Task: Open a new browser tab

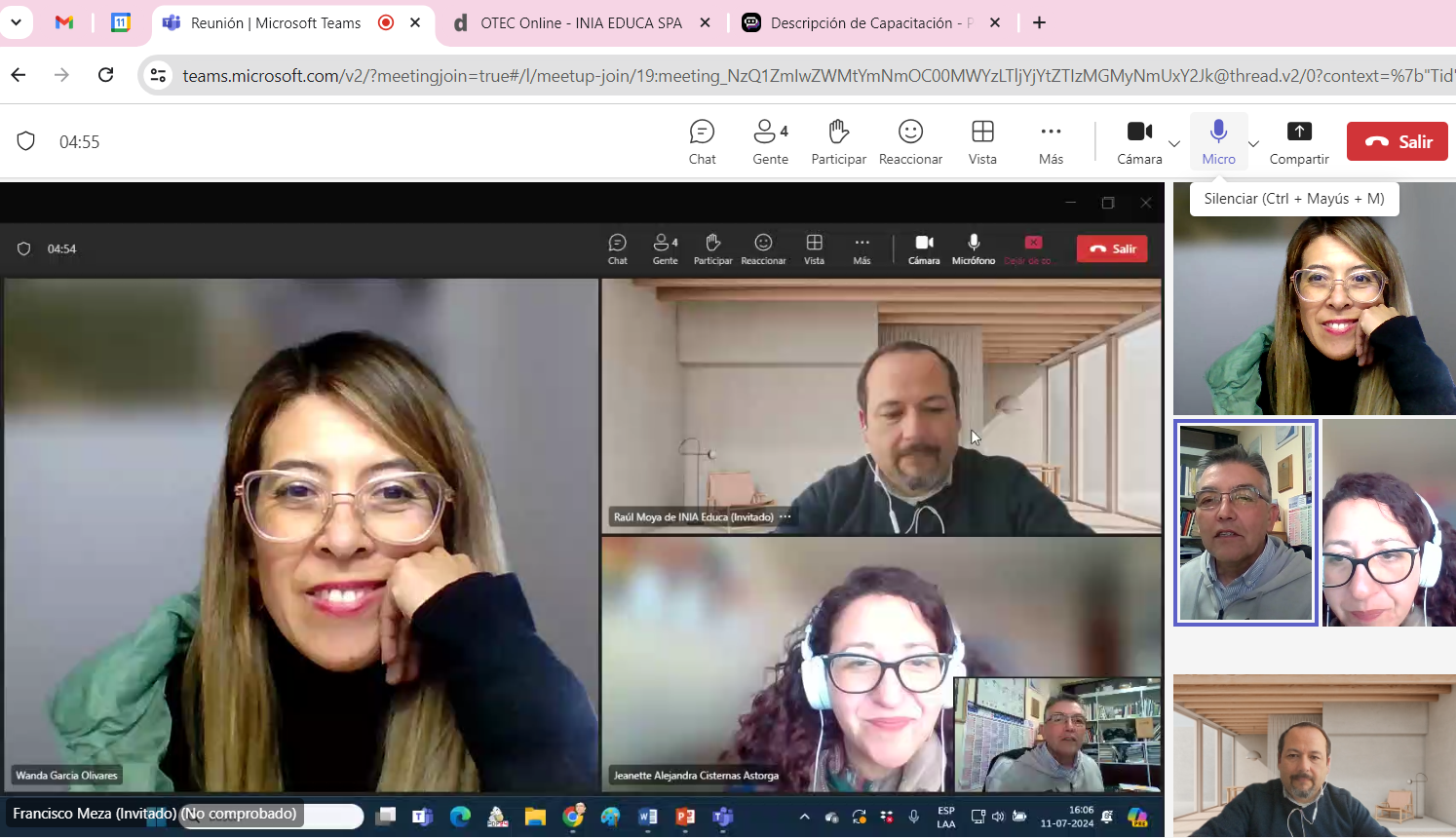Action: (1040, 22)
